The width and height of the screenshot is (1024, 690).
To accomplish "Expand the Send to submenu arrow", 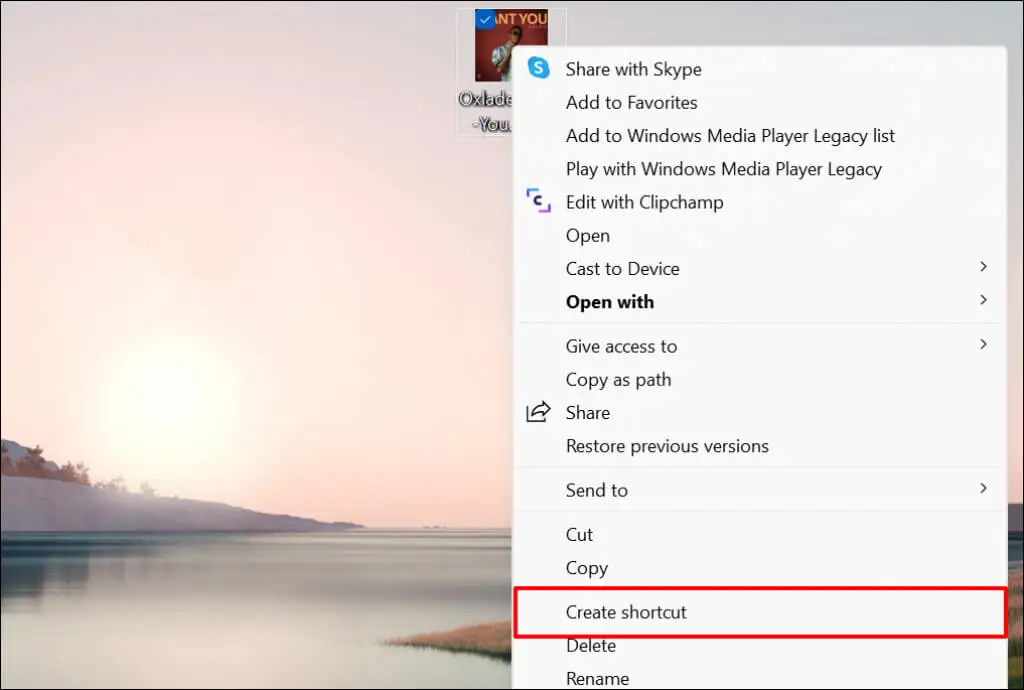I will [x=983, y=488].
